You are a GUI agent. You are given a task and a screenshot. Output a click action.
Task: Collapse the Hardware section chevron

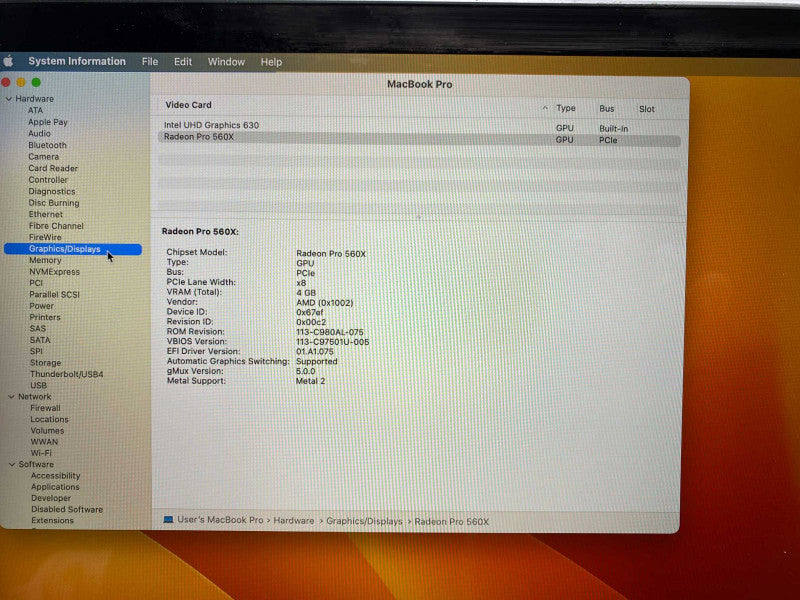pos(9,98)
